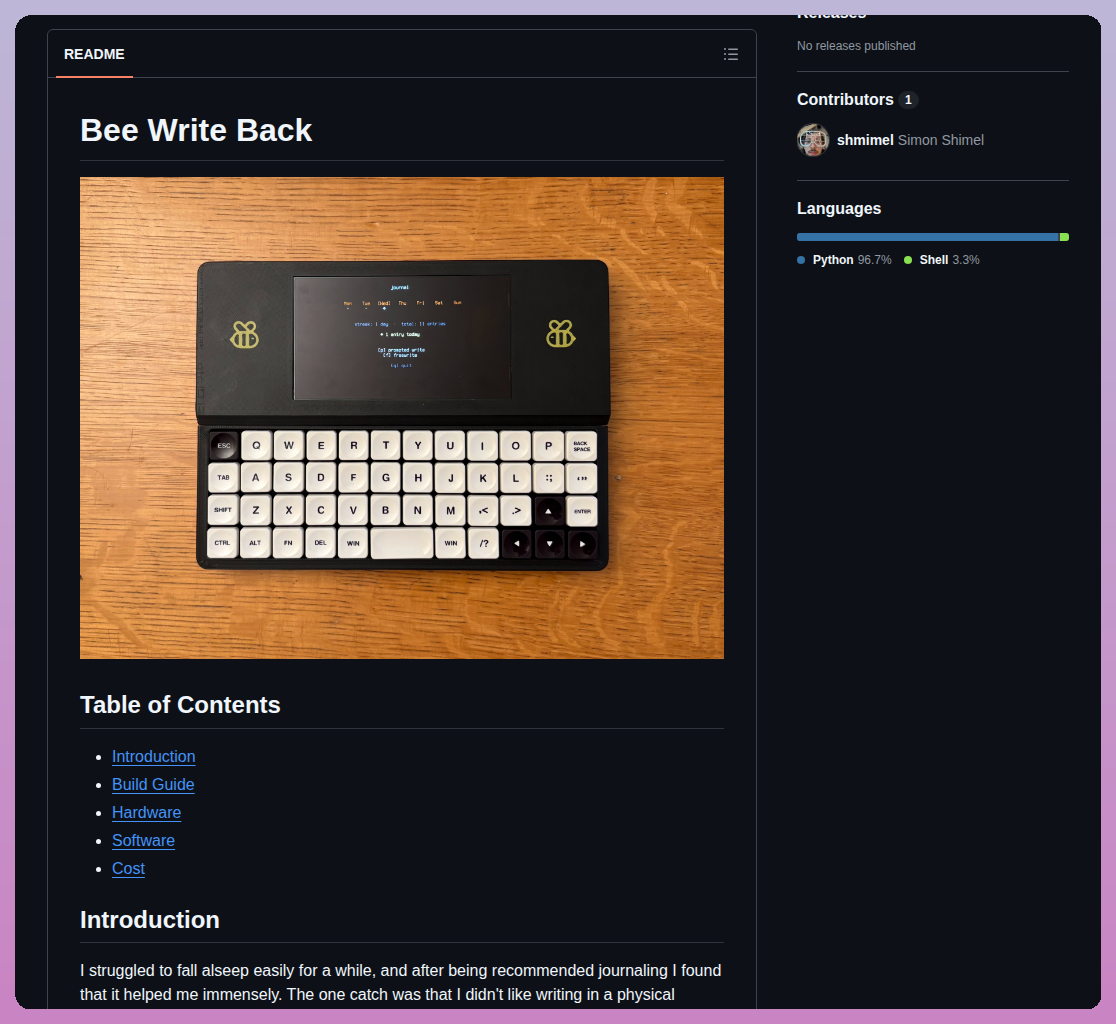Open the README outline icon
Image resolution: width=1116 pixels, height=1024 pixels.
click(x=730, y=54)
